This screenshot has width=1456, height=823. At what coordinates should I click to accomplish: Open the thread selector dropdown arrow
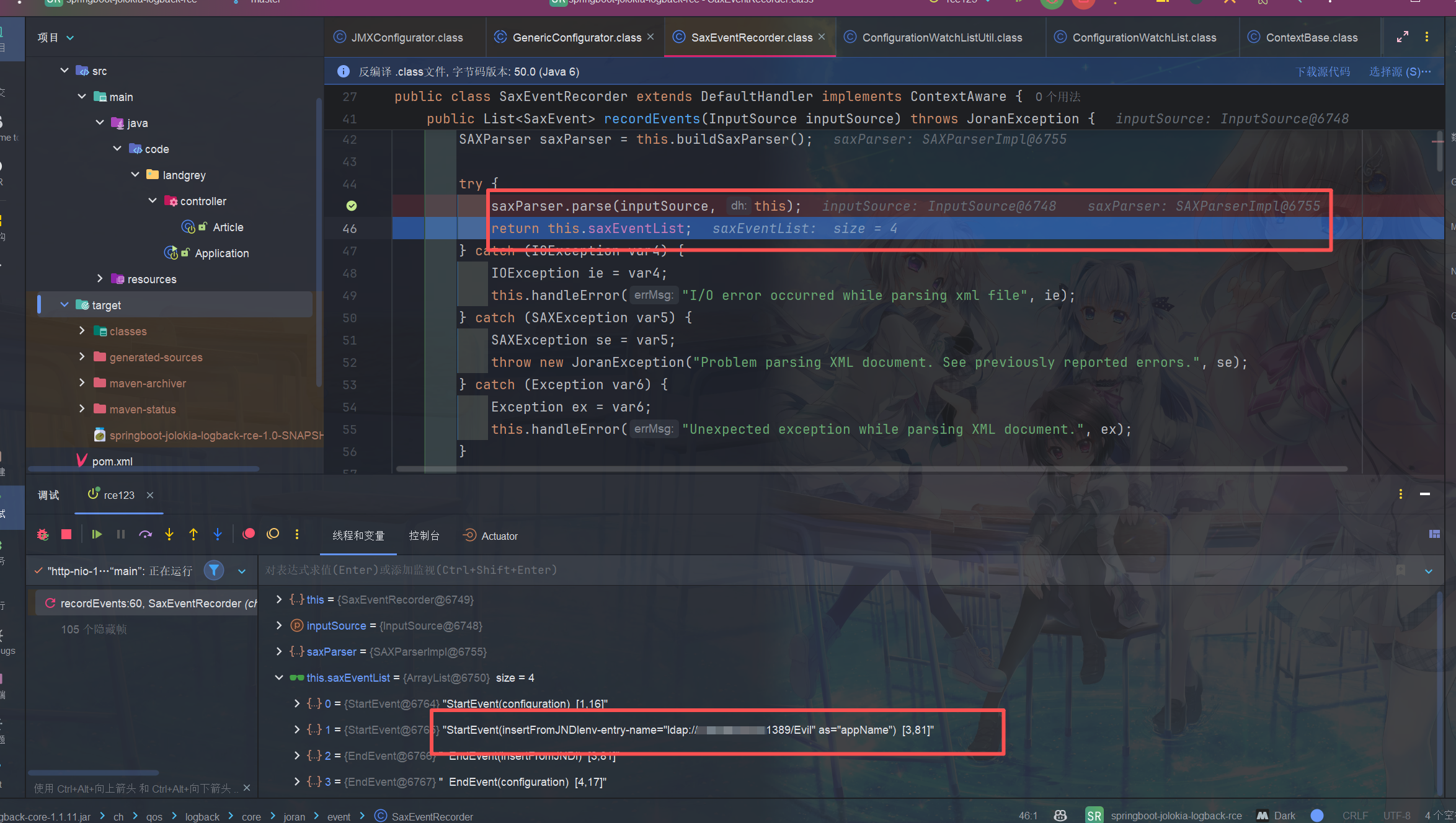242,571
